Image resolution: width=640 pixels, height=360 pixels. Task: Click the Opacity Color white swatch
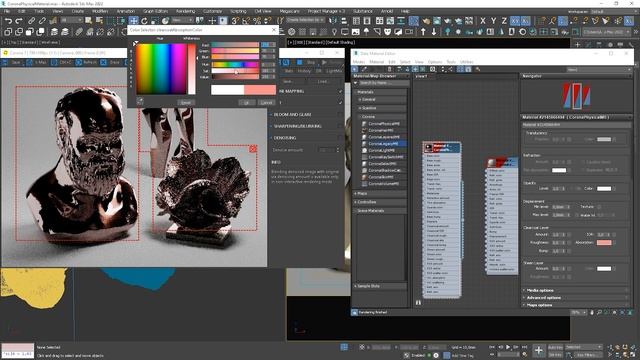tap(604, 189)
